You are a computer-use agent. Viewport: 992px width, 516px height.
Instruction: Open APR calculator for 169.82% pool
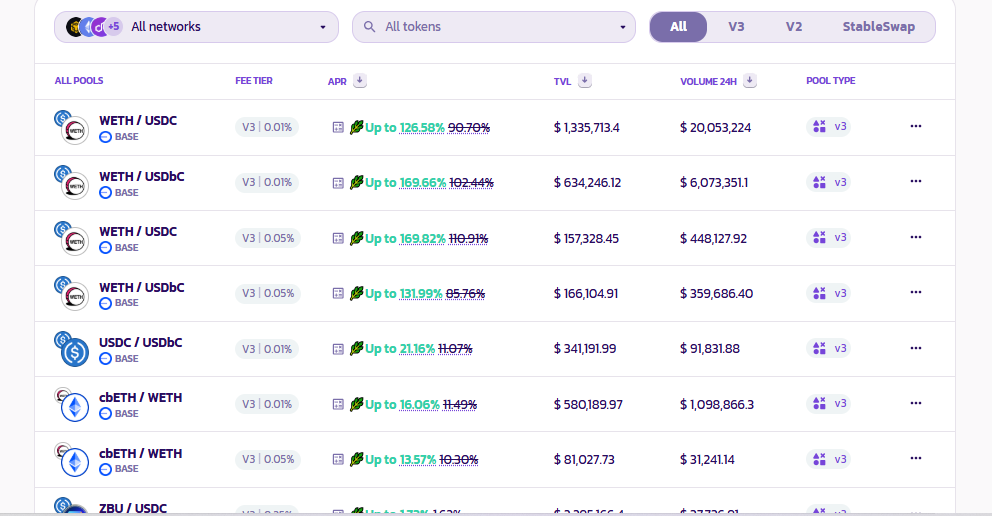tap(338, 238)
